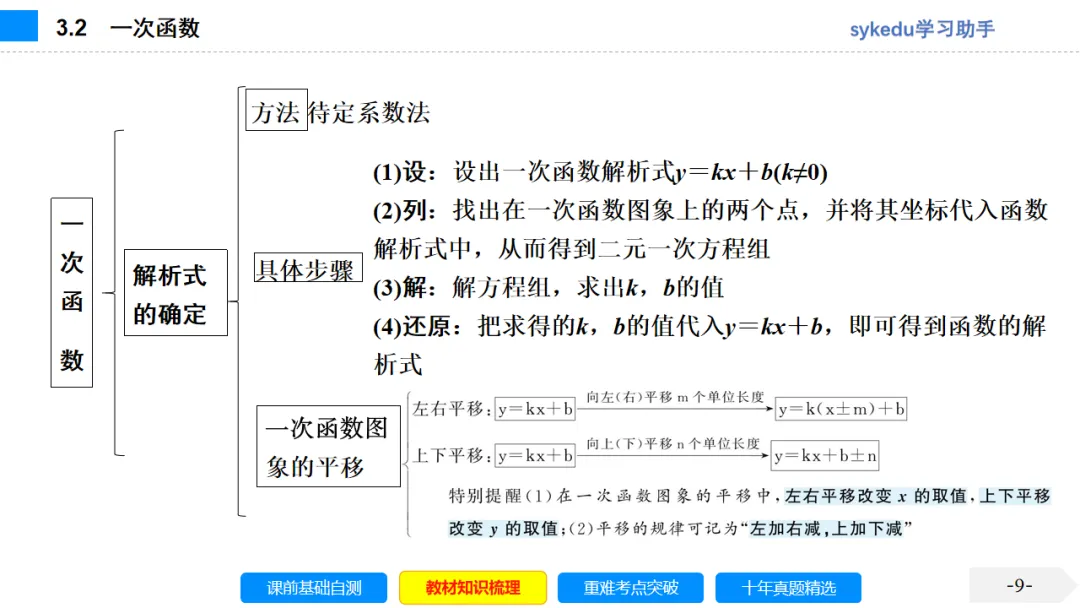Click the blue accent bar beside the header

[x=17, y=26]
